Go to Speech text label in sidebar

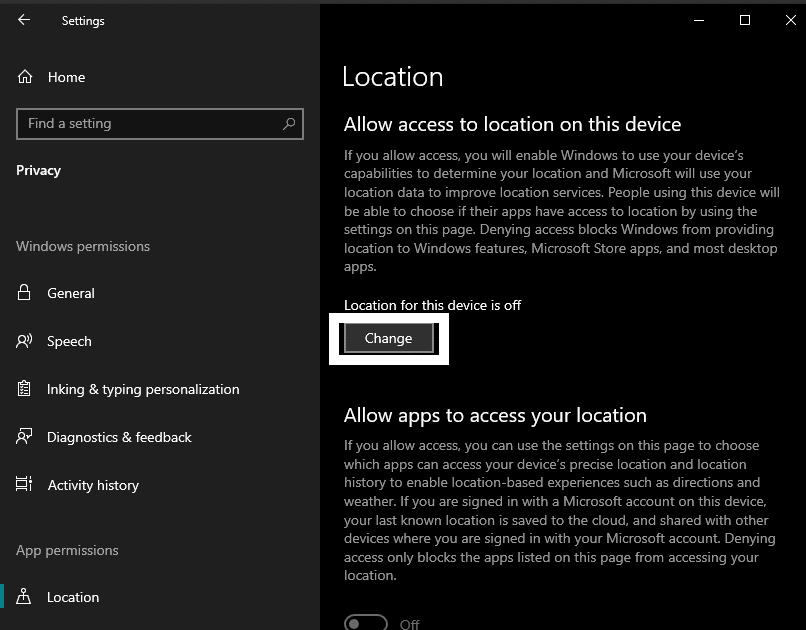[69, 341]
